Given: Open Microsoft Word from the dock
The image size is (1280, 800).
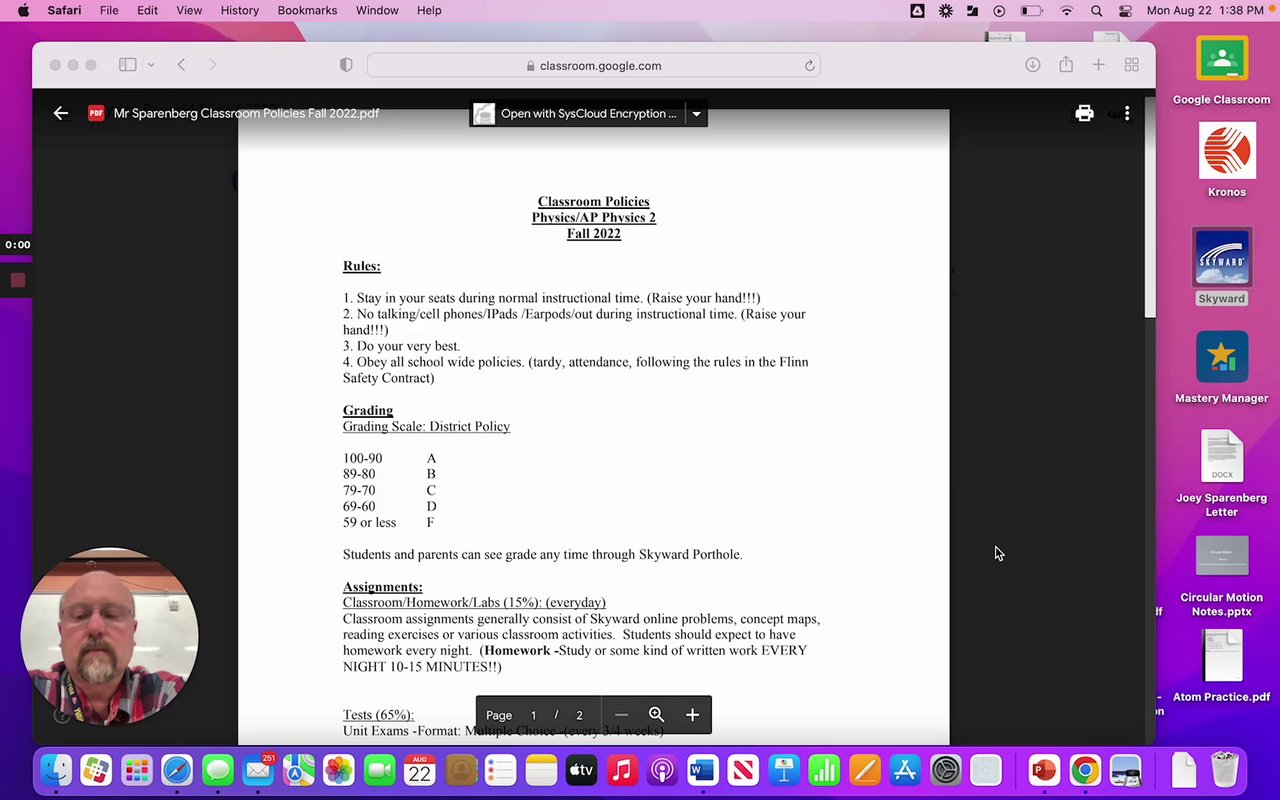Looking at the screenshot, I should 702,771.
